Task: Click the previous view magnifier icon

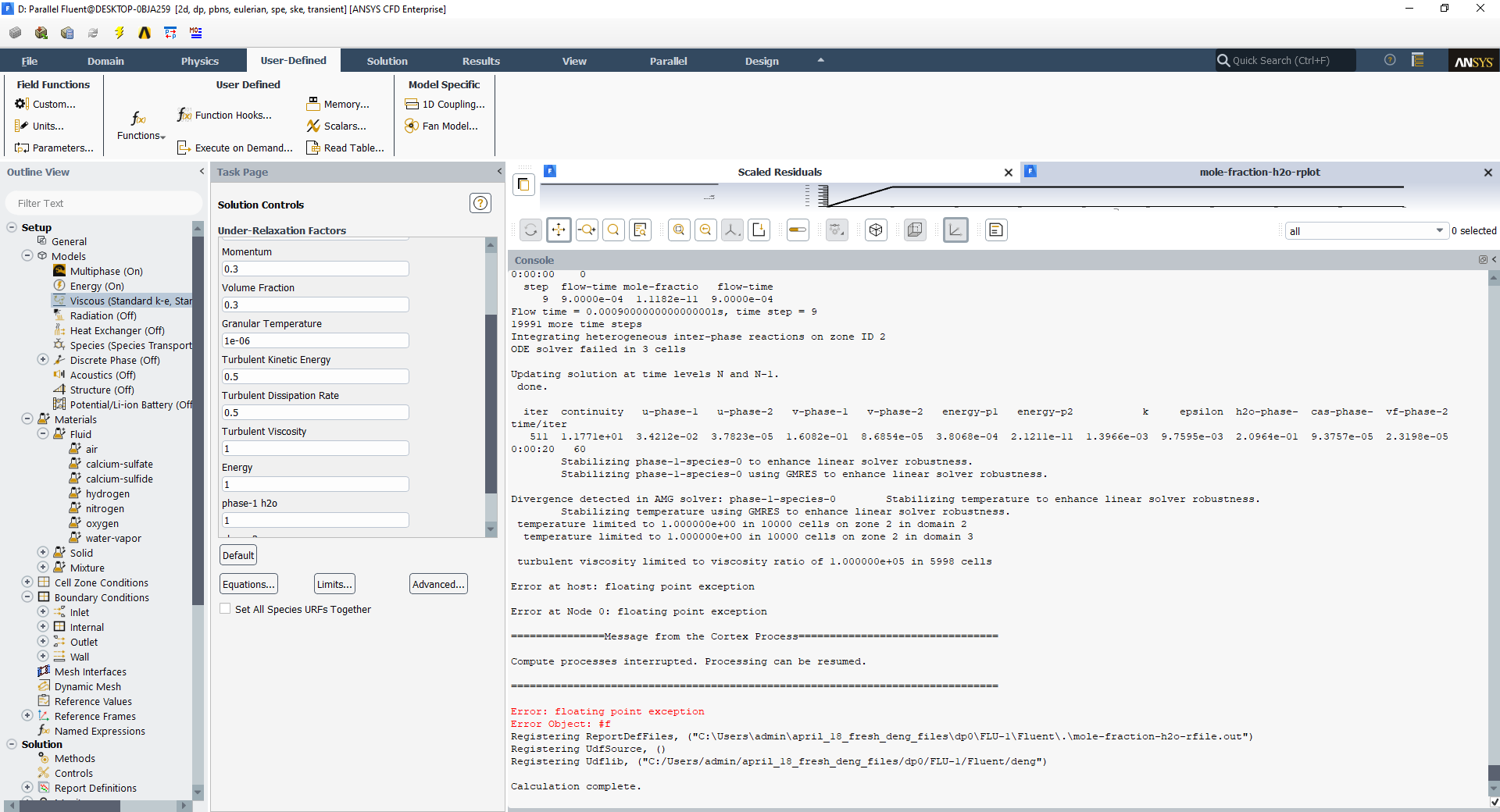Action: tap(705, 230)
